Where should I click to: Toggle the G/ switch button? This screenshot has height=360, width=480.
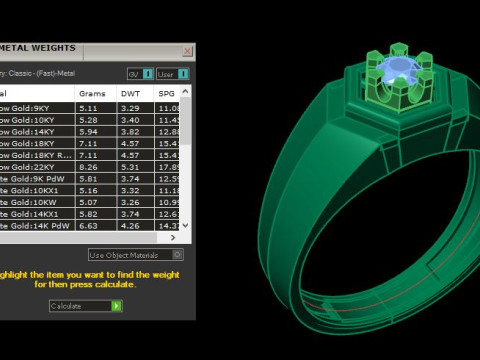[x=140, y=74]
